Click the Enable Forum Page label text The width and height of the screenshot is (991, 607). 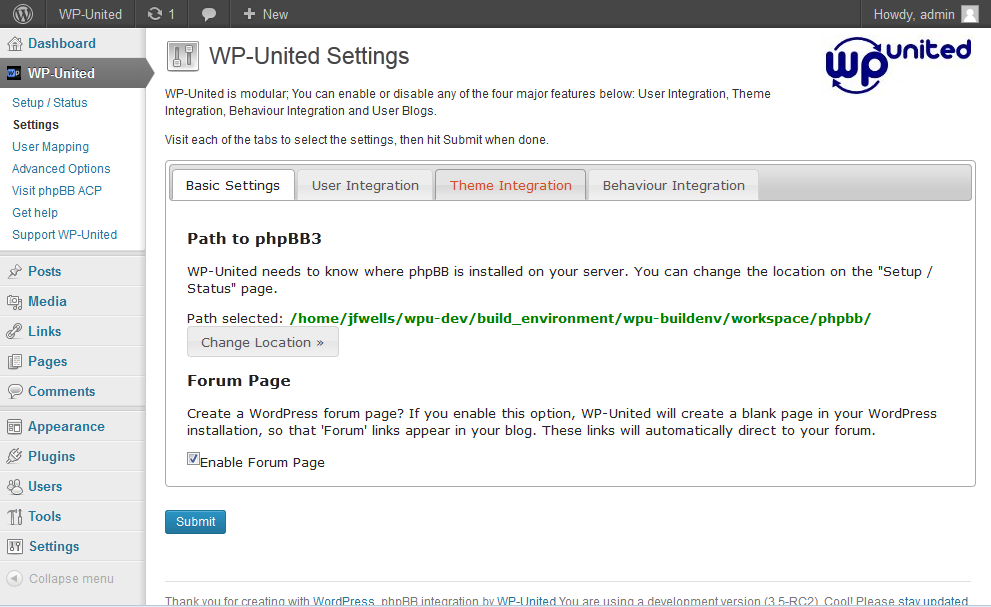coord(262,462)
